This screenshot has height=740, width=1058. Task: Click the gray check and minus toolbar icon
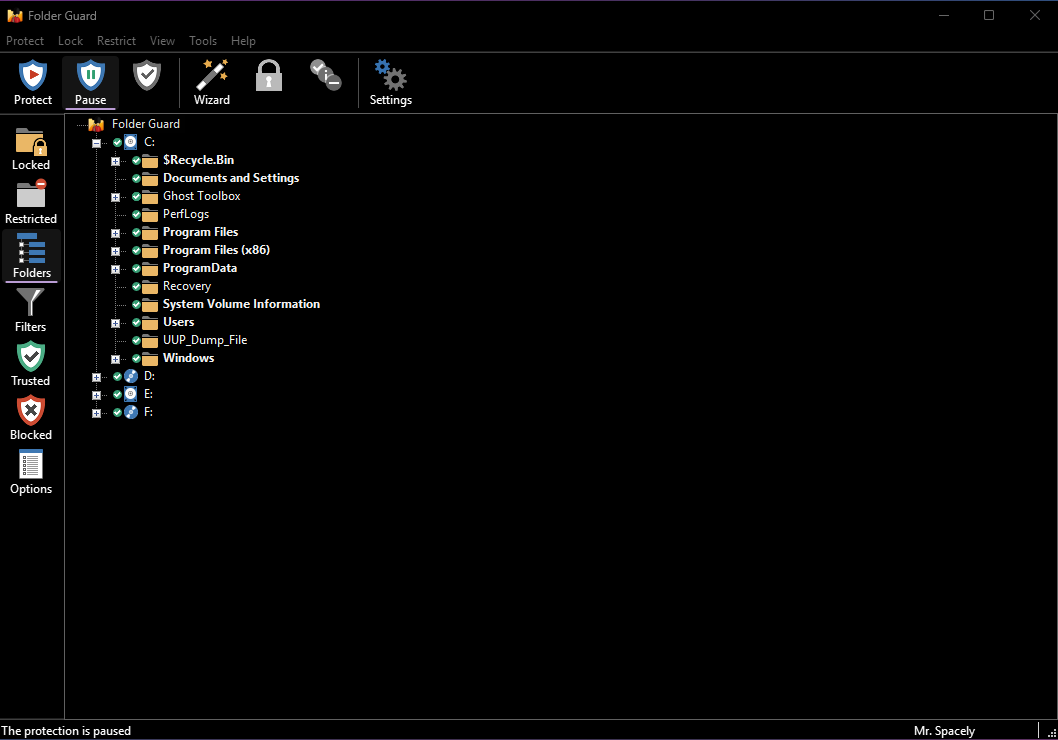[325, 75]
